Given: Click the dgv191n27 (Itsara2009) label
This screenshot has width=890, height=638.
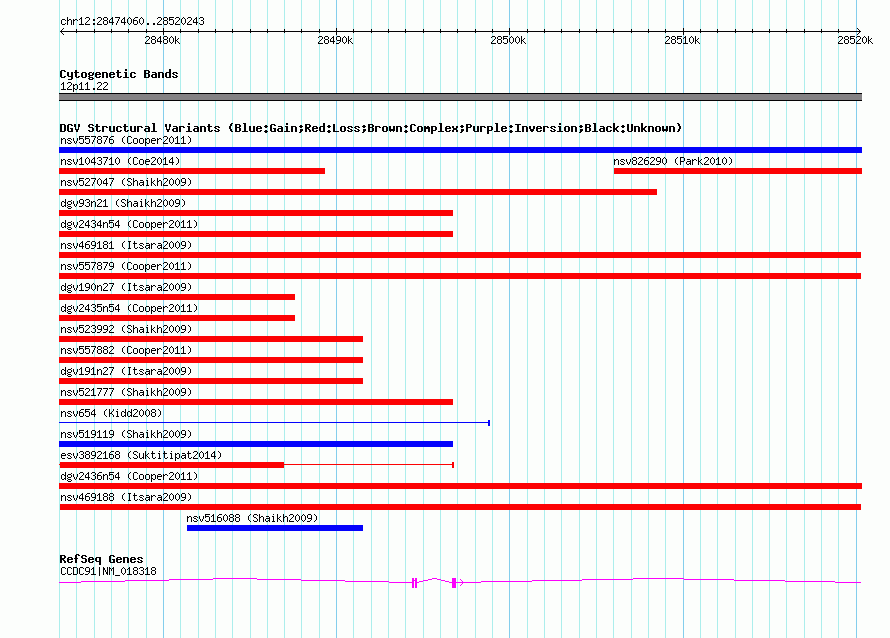Looking at the screenshot, I should click(126, 371).
